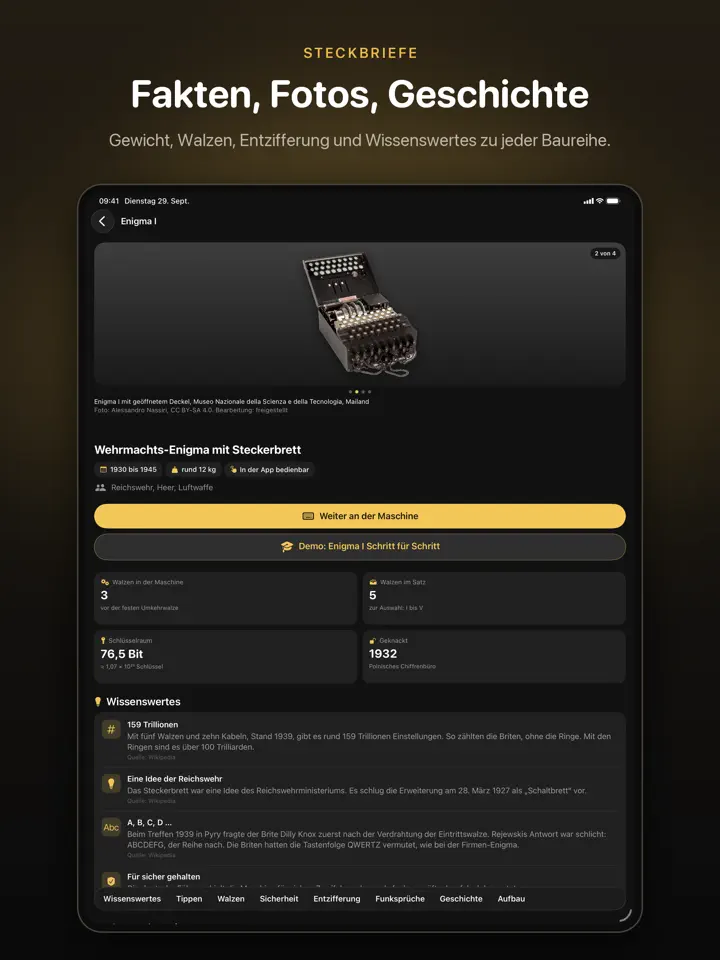Click the icon next to 'Walzen im Satz'

click(373, 582)
